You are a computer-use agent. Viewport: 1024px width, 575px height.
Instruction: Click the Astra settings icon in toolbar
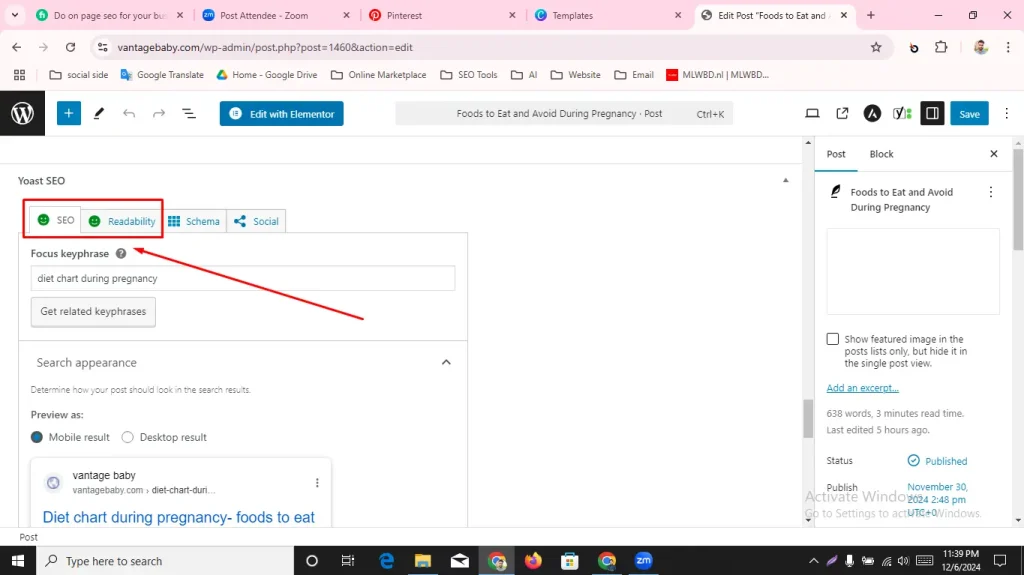tap(871, 114)
